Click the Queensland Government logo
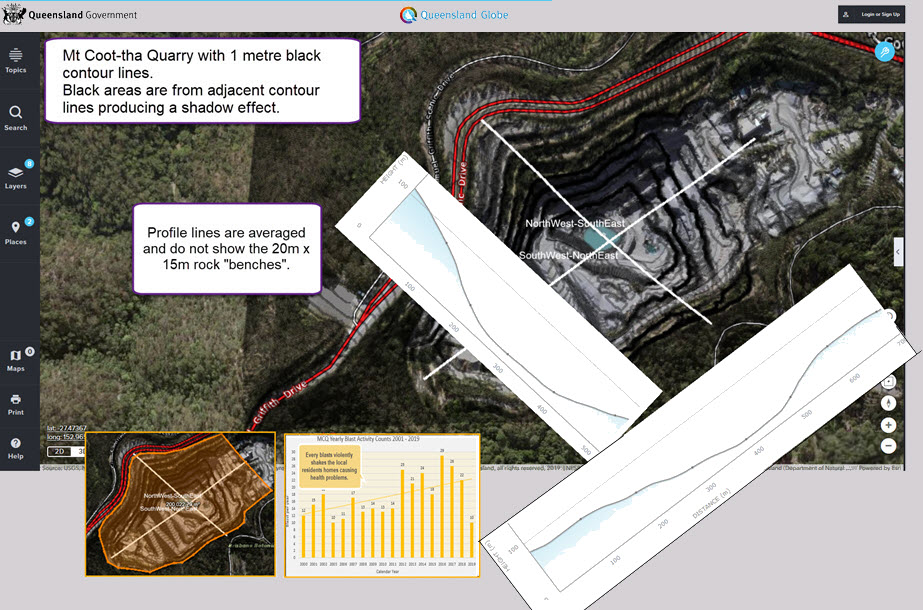The width and height of the screenshot is (923, 610). point(70,15)
